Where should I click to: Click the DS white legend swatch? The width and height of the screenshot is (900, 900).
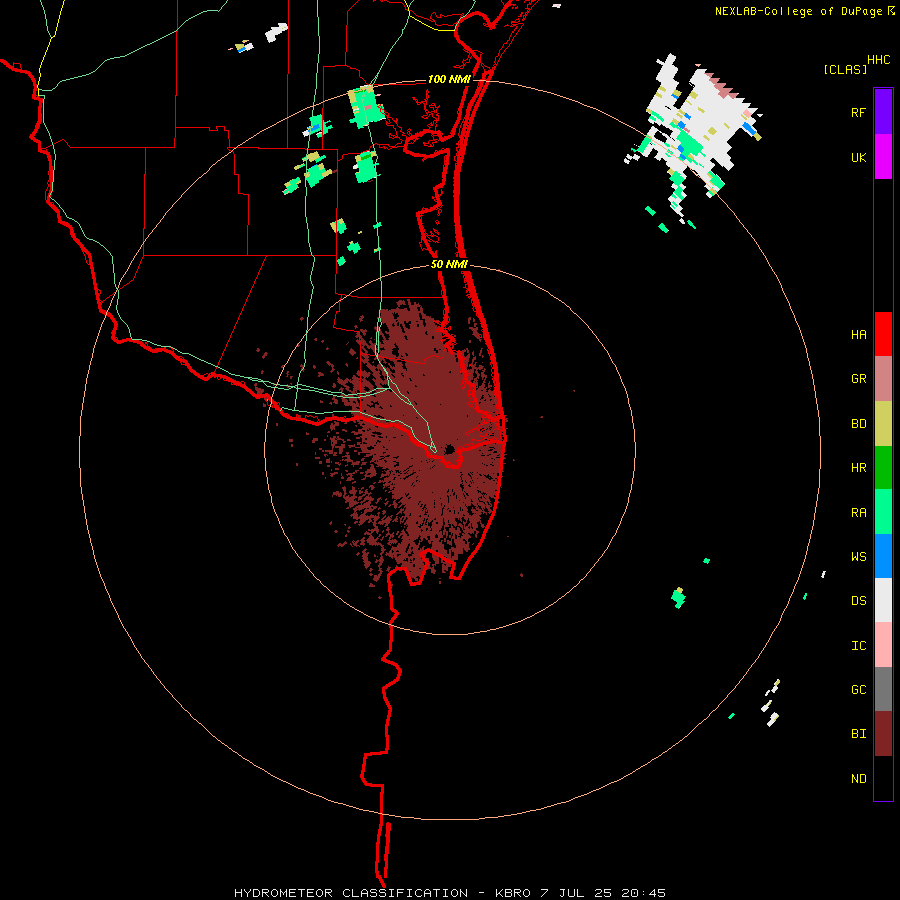pyautogui.click(x=883, y=600)
